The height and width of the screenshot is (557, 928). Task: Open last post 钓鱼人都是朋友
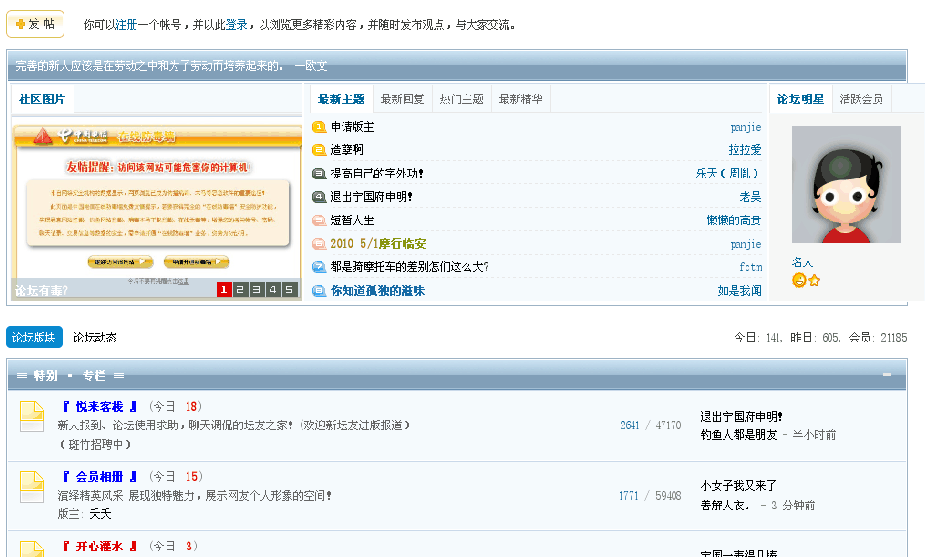(x=739, y=434)
